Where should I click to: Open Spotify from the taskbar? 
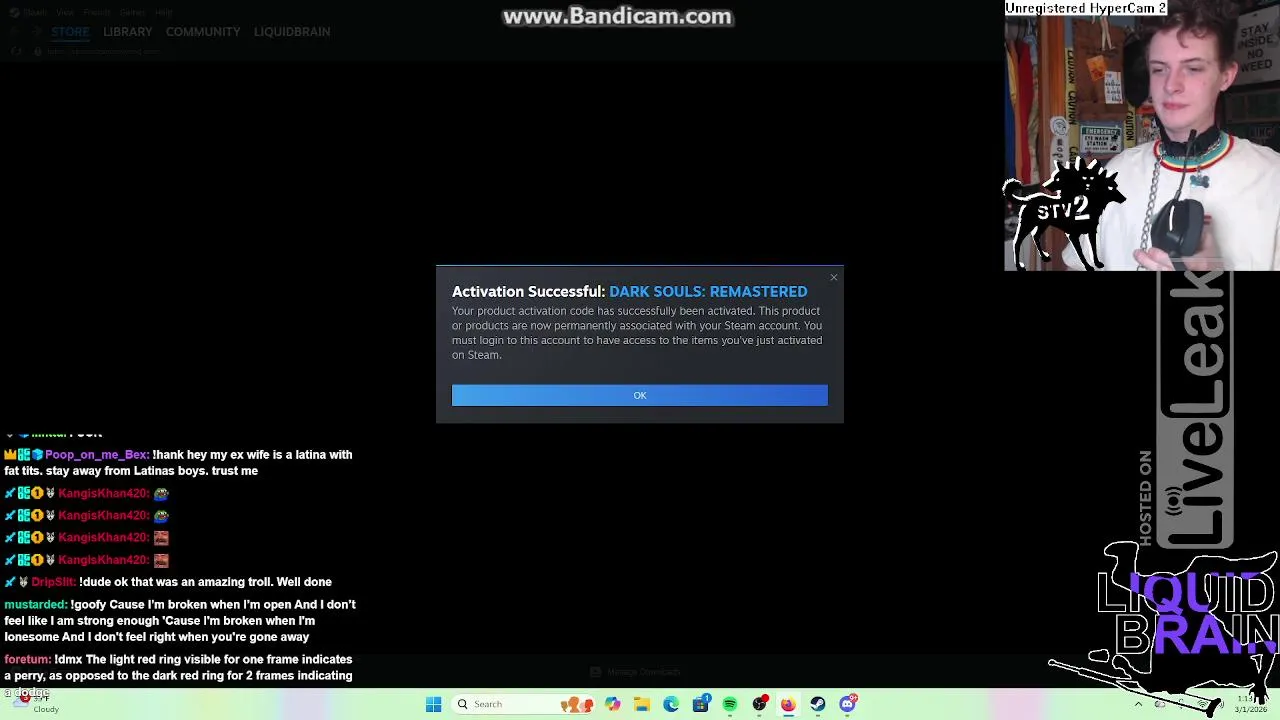(729, 704)
